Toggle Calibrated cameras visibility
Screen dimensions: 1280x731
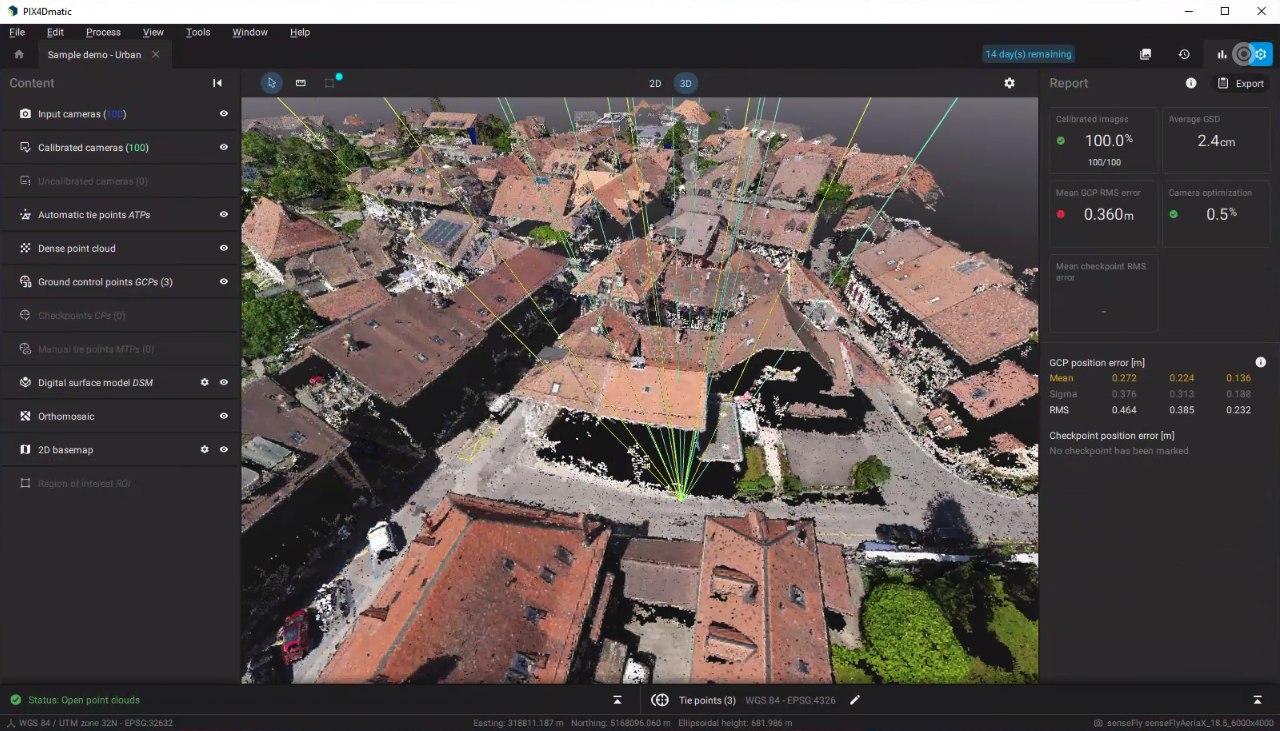click(x=224, y=147)
